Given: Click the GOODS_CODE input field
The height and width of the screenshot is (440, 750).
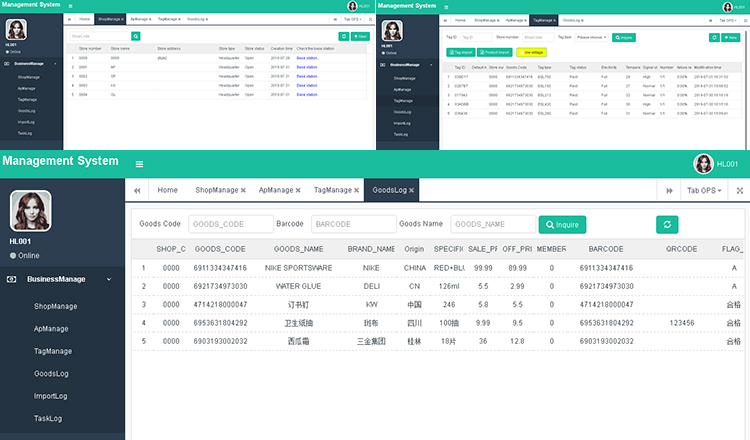Looking at the screenshot, I should click(231, 224).
